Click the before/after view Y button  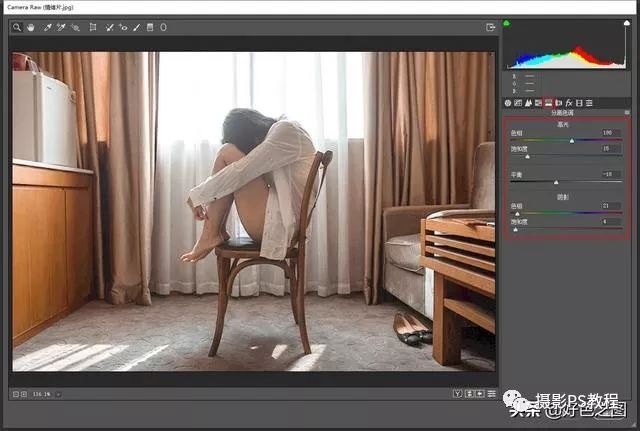(456, 394)
